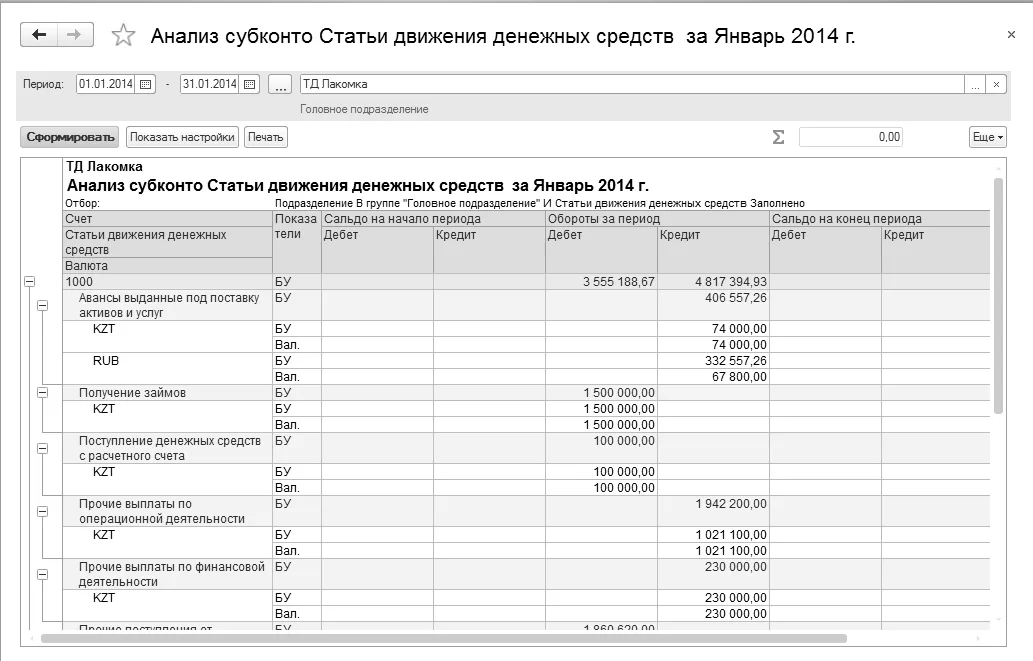Click the Печать button
This screenshot has width=1033, height=661.
click(x=265, y=137)
